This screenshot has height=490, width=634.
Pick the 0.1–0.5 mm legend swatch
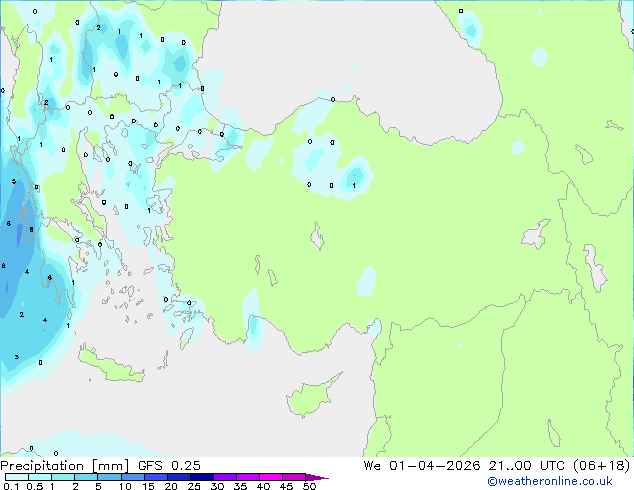pos(17,477)
